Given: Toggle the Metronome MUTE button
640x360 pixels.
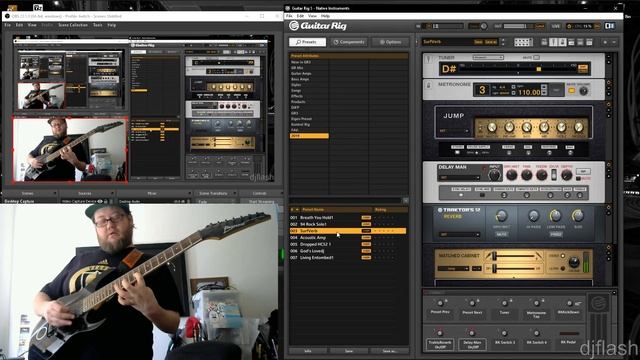Looking at the screenshot, I should [x=571, y=91].
